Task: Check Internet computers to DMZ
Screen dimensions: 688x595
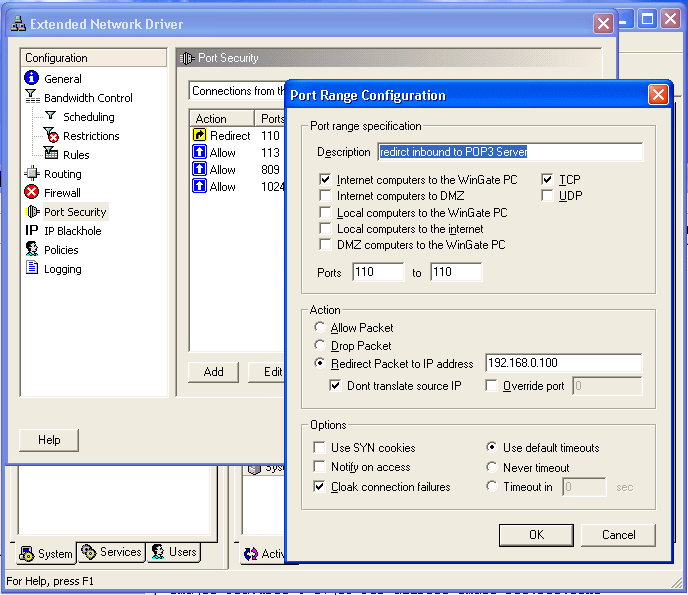Action: click(325, 195)
